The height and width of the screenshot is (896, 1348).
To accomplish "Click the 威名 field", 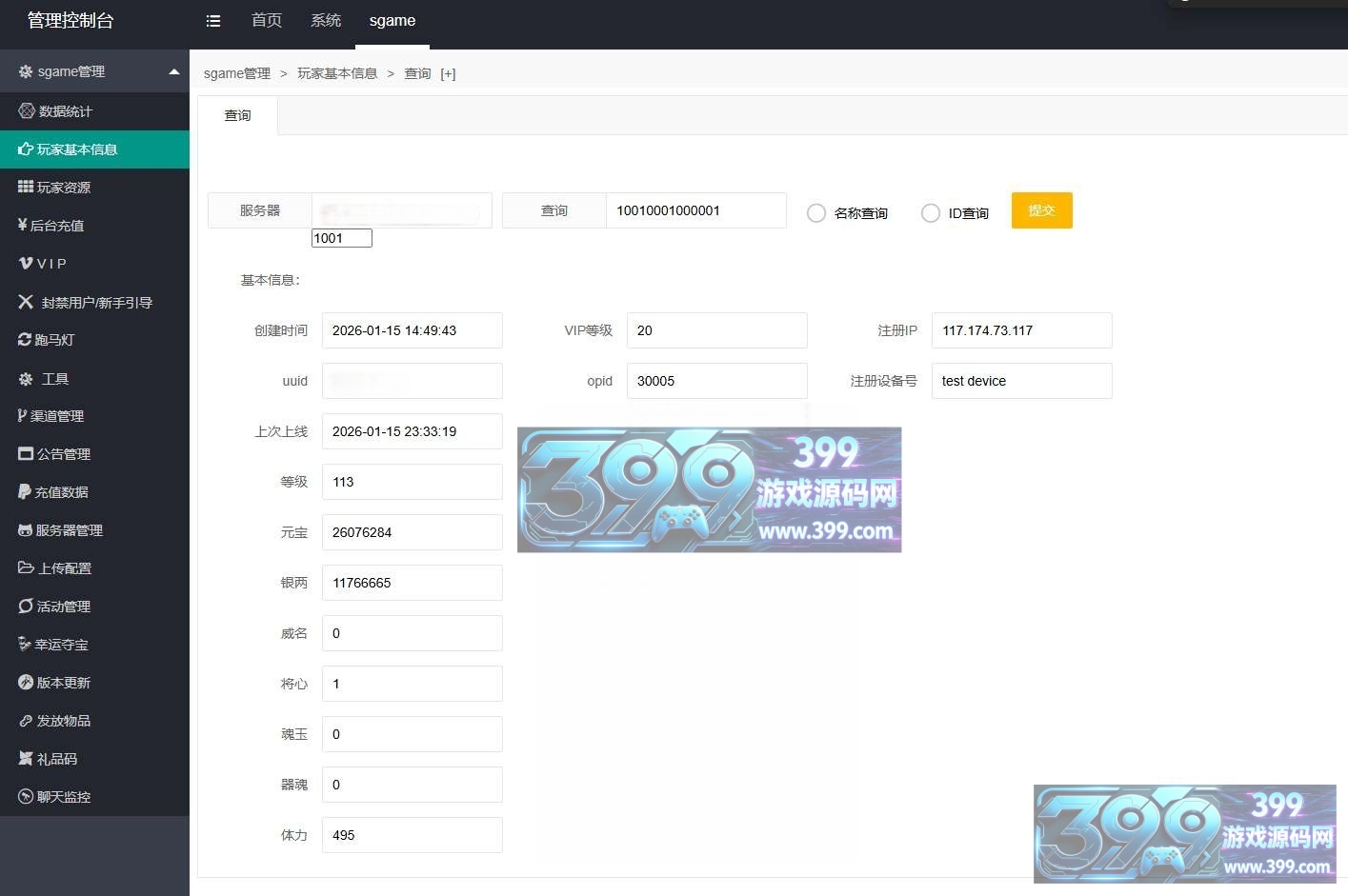I will point(412,633).
